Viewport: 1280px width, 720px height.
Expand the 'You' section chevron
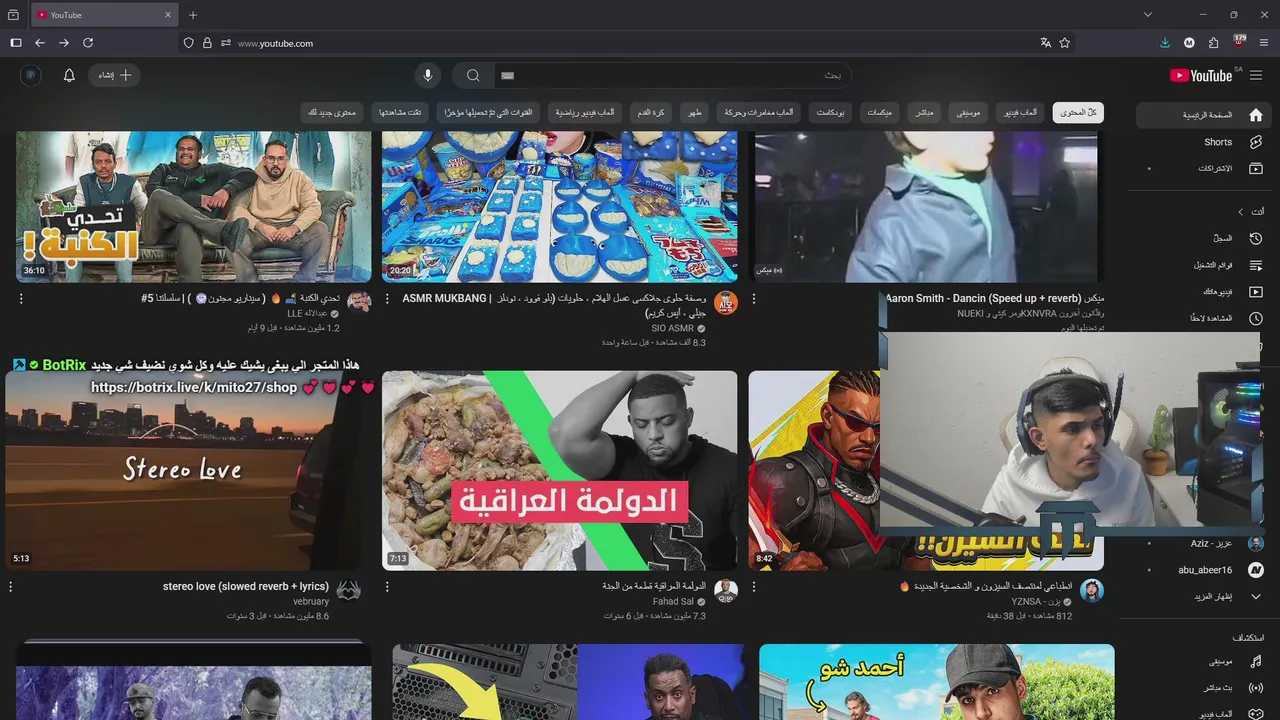(1241, 212)
